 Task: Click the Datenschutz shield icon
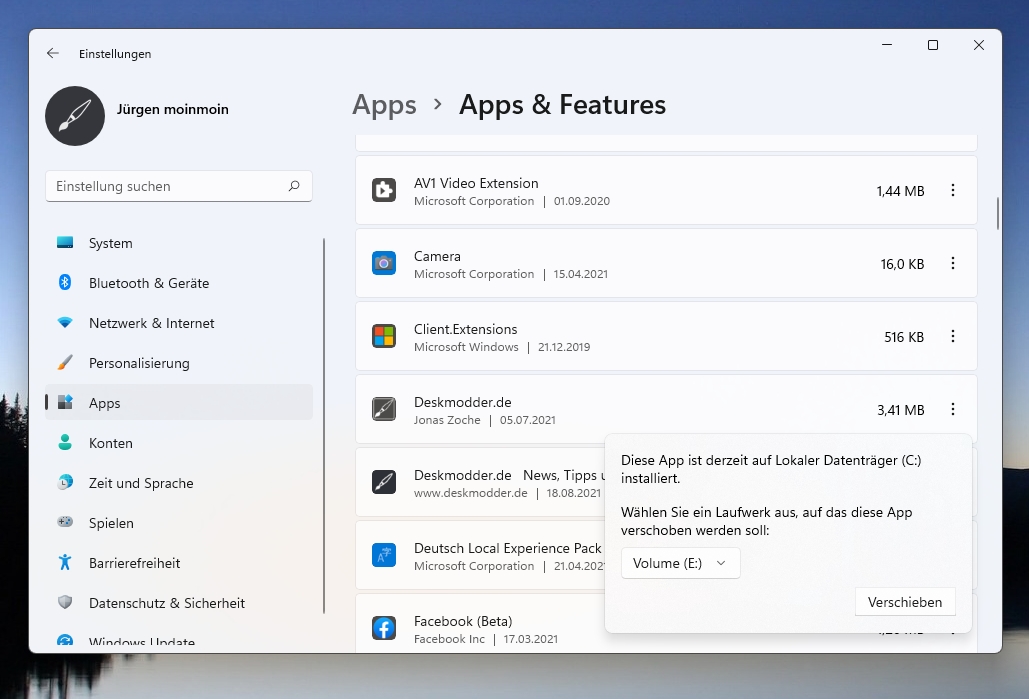click(x=65, y=603)
